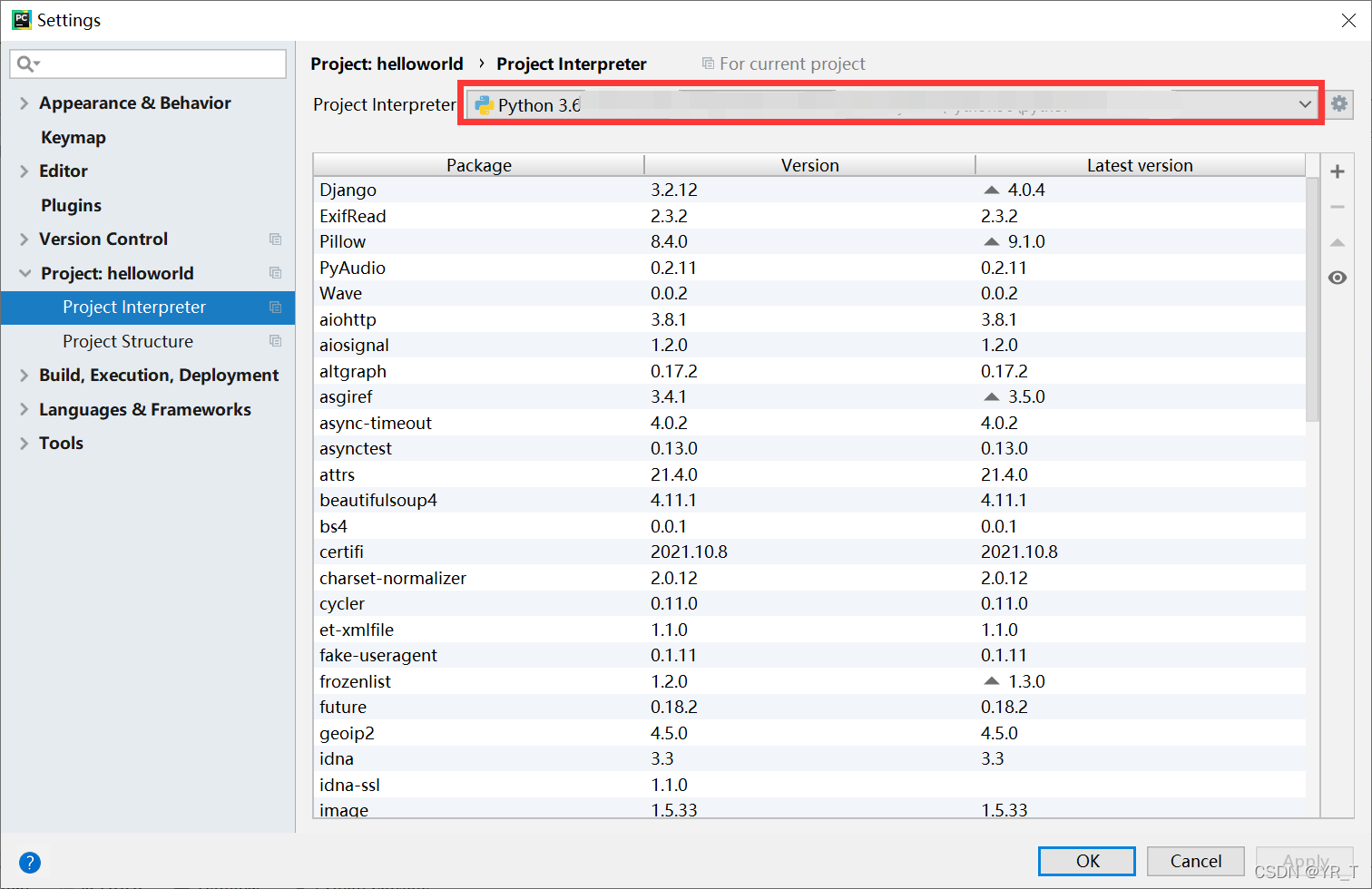Click the plus icon to install package
This screenshot has width=1372, height=889.
pyautogui.click(x=1338, y=171)
